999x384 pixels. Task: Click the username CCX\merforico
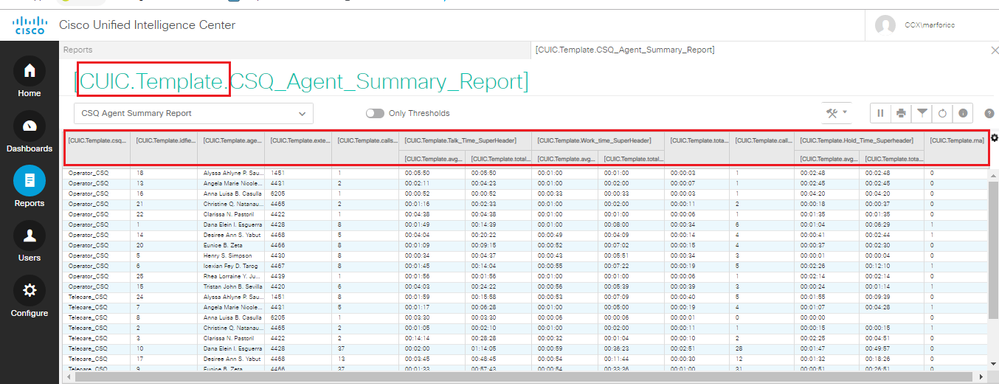930,25
